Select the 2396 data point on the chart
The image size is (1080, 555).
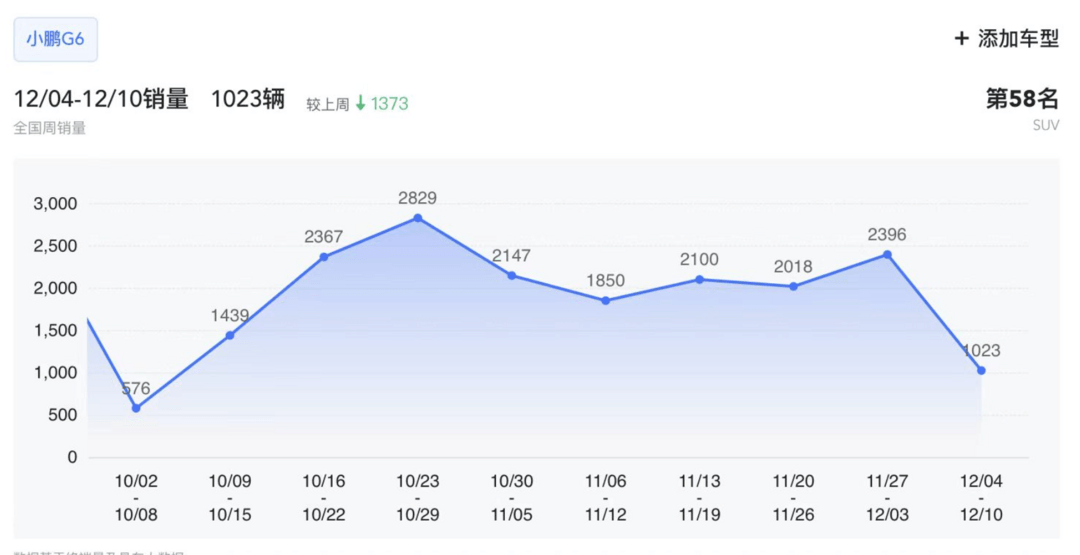coord(887,255)
